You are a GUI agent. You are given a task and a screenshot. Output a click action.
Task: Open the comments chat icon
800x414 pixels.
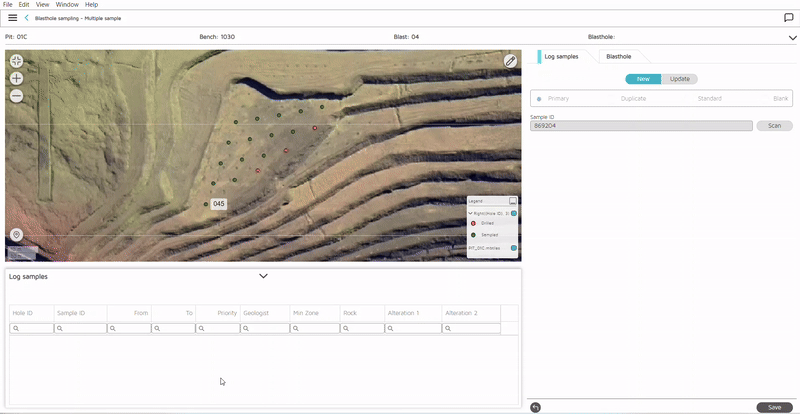788,18
